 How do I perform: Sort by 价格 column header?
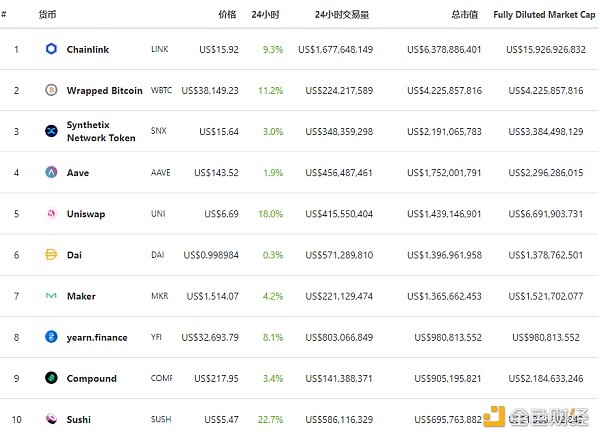[227, 15]
